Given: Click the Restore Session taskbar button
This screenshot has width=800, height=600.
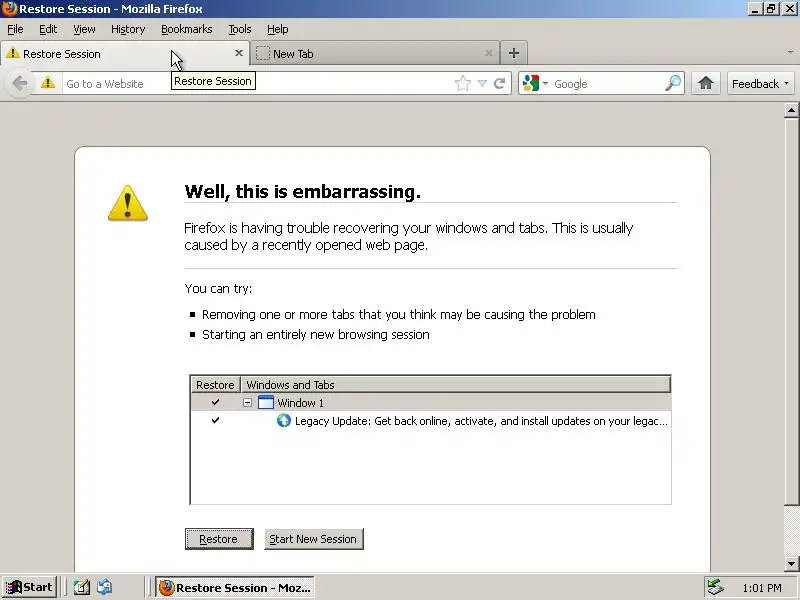Looking at the screenshot, I should (x=235, y=587).
